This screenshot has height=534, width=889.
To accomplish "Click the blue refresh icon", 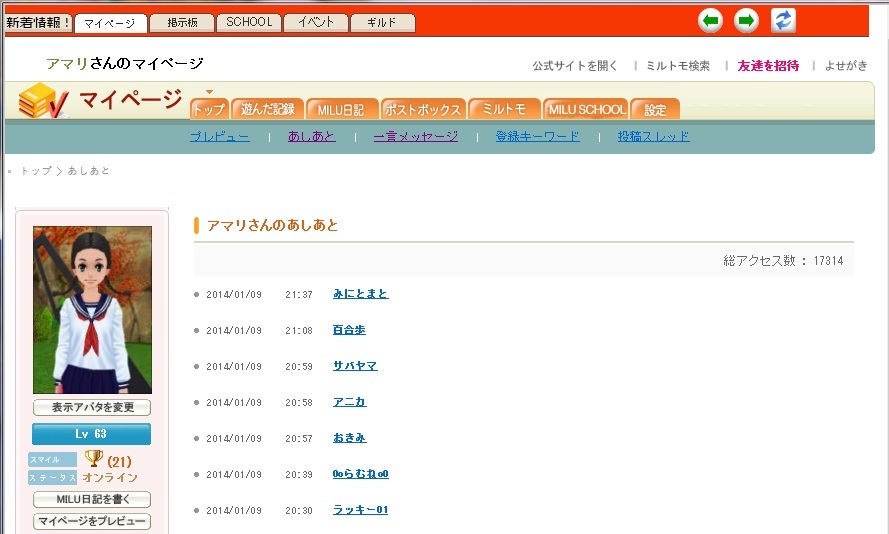I will coord(783,20).
